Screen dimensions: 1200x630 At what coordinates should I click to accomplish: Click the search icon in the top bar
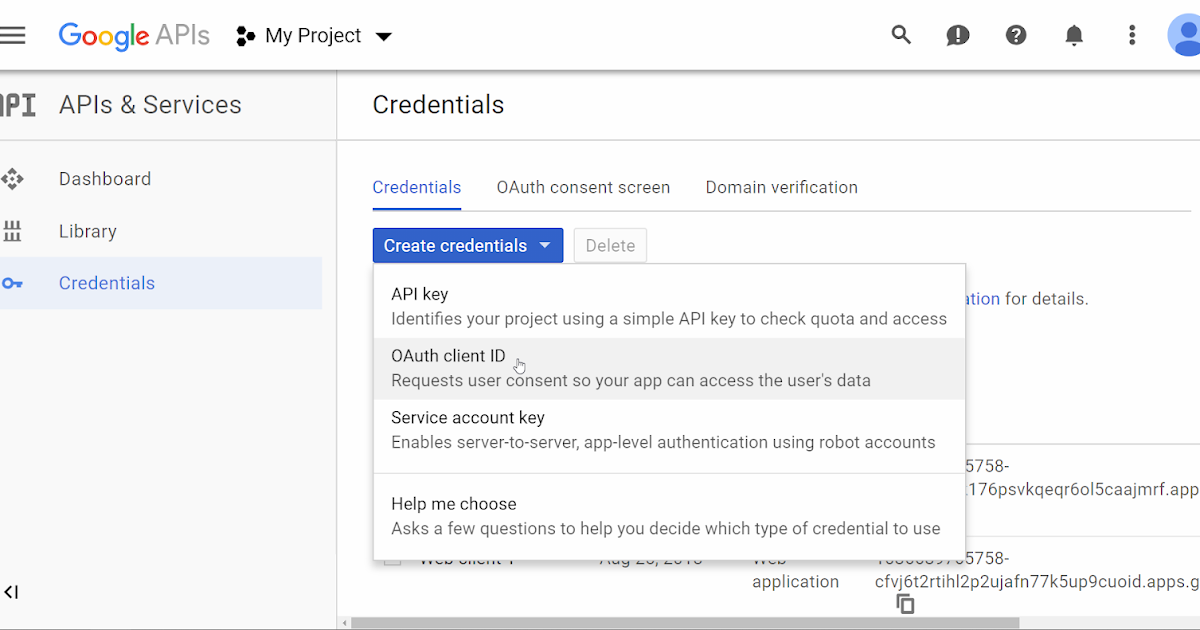(x=901, y=34)
